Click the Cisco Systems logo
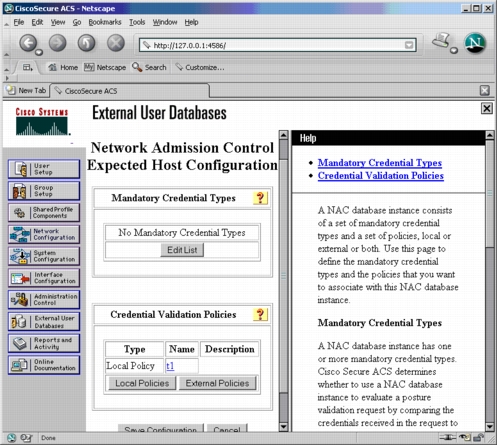This screenshot has height=447, width=499. click(42, 122)
